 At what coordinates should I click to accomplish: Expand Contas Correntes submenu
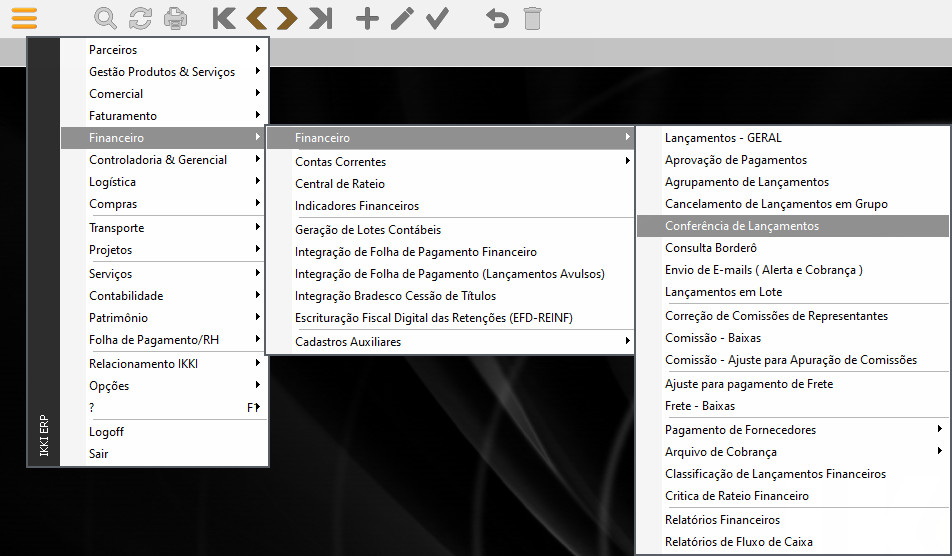[450, 161]
